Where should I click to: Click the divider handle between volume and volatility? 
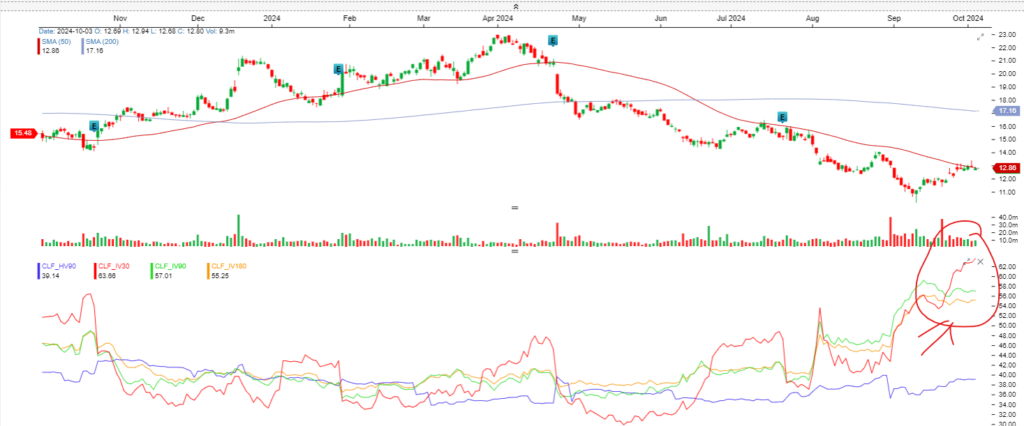pyautogui.click(x=514, y=251)
